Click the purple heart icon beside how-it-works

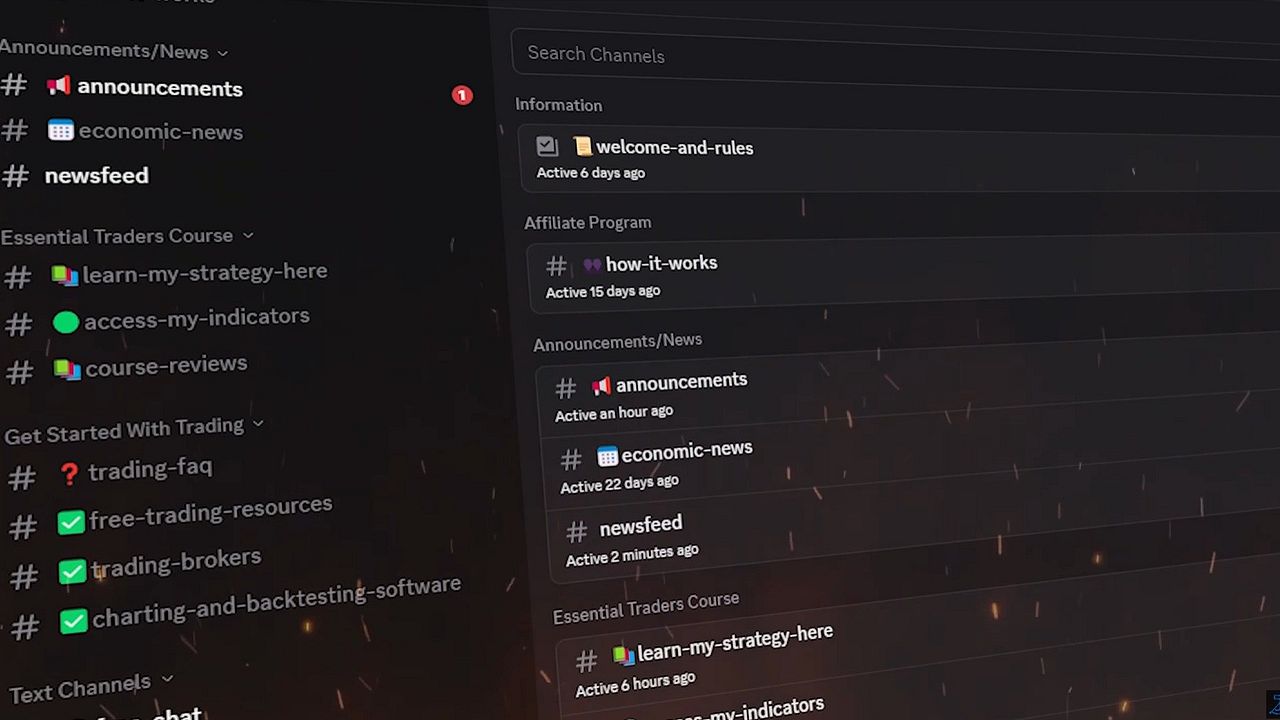click(x=592, y=265)
